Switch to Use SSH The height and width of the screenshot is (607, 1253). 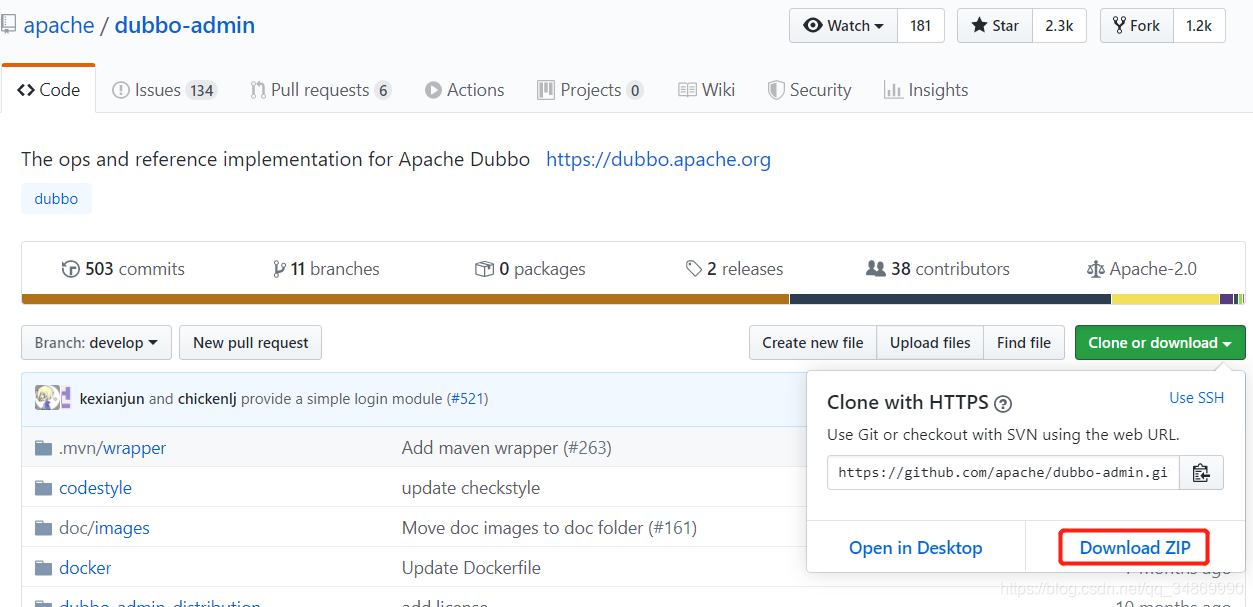click(x=1196, y=398)
